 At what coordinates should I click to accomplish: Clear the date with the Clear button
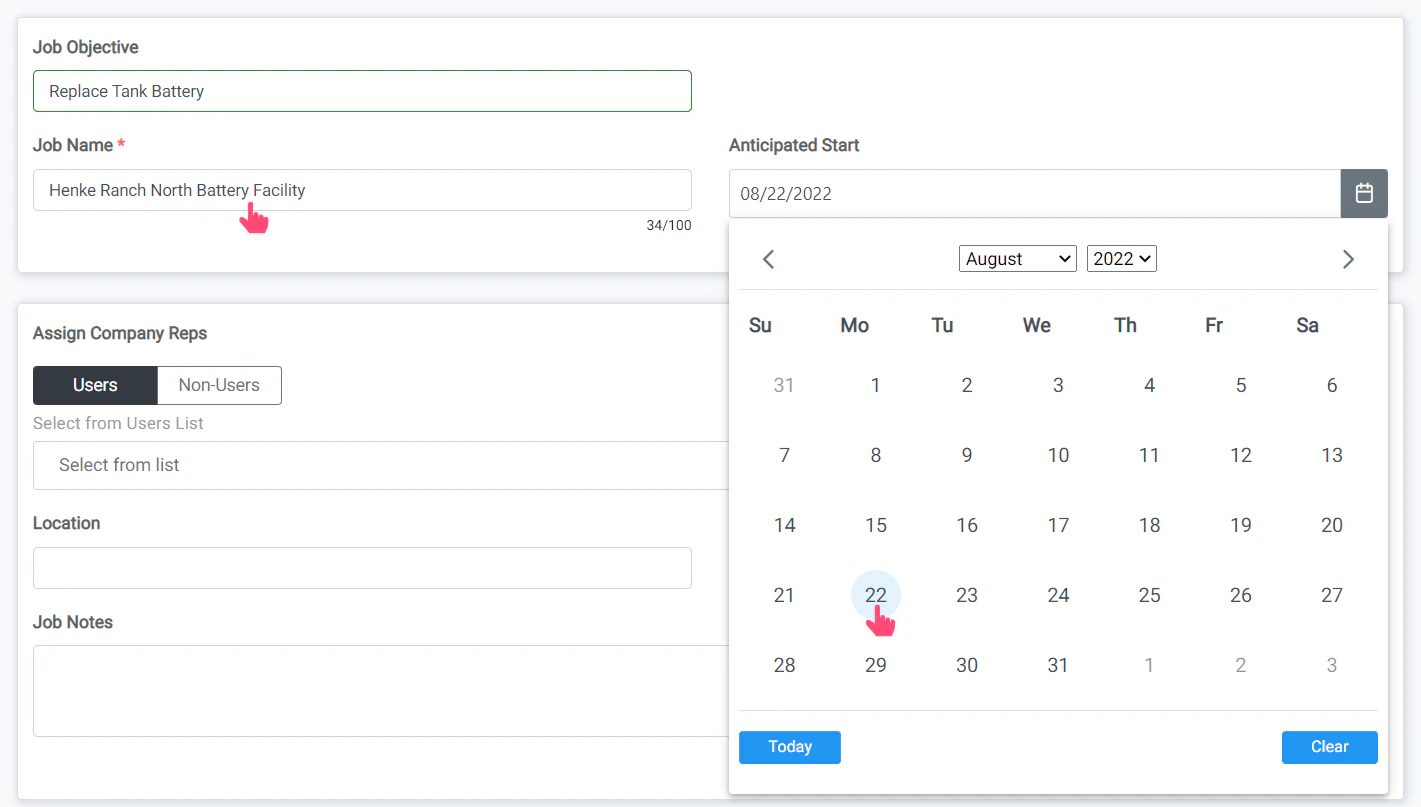tap(1329, 746)
